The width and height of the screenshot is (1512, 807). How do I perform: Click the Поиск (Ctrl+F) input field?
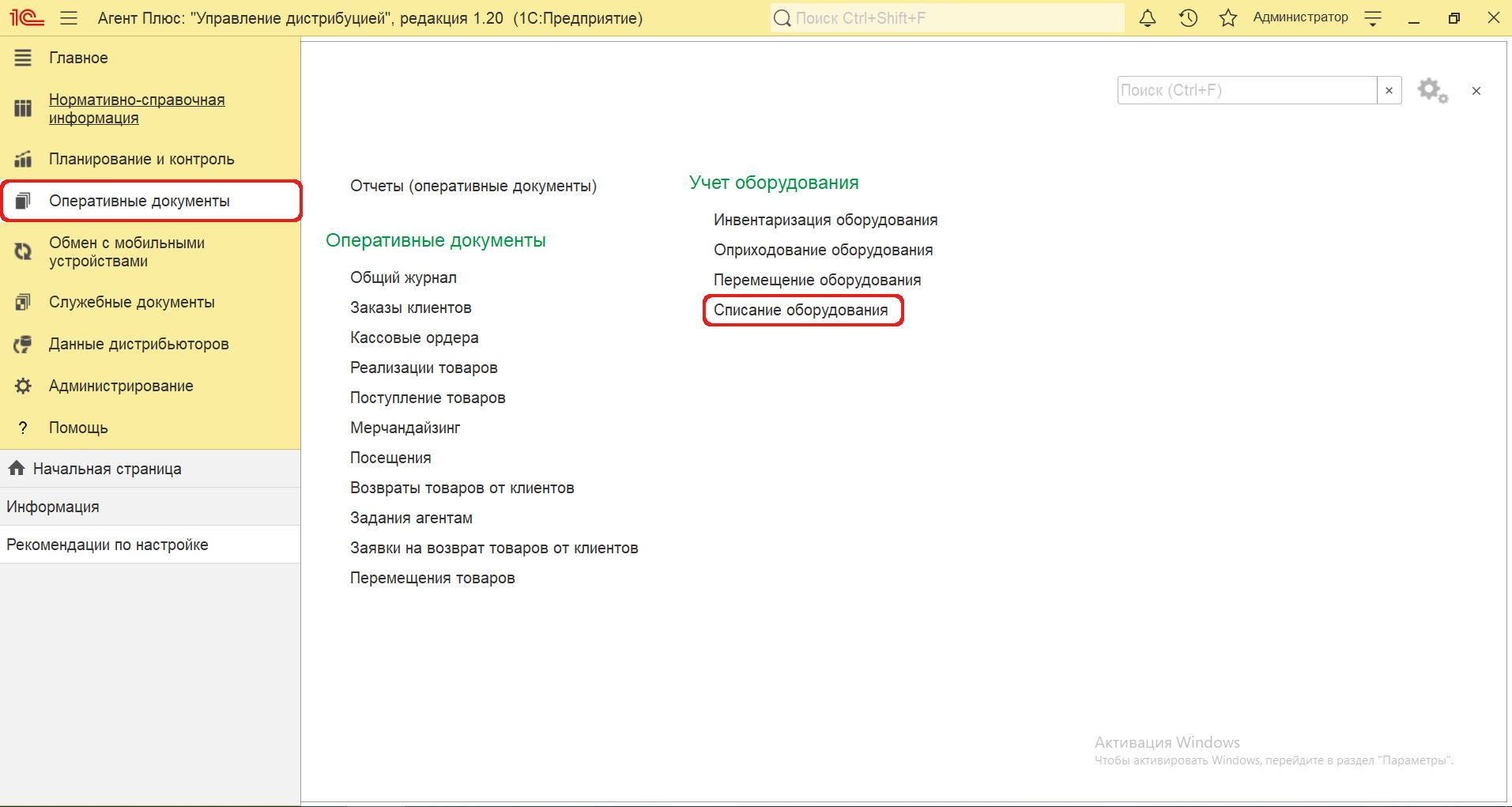pyautogui.click(x=1246, y=91)
